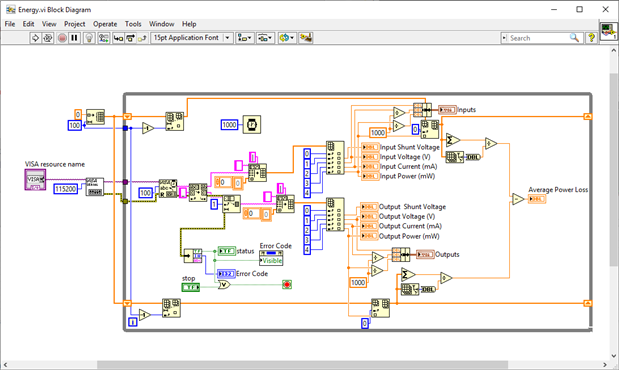
Task: Select the upper Add Array Elements sigma node
Action: coord(452,140)
